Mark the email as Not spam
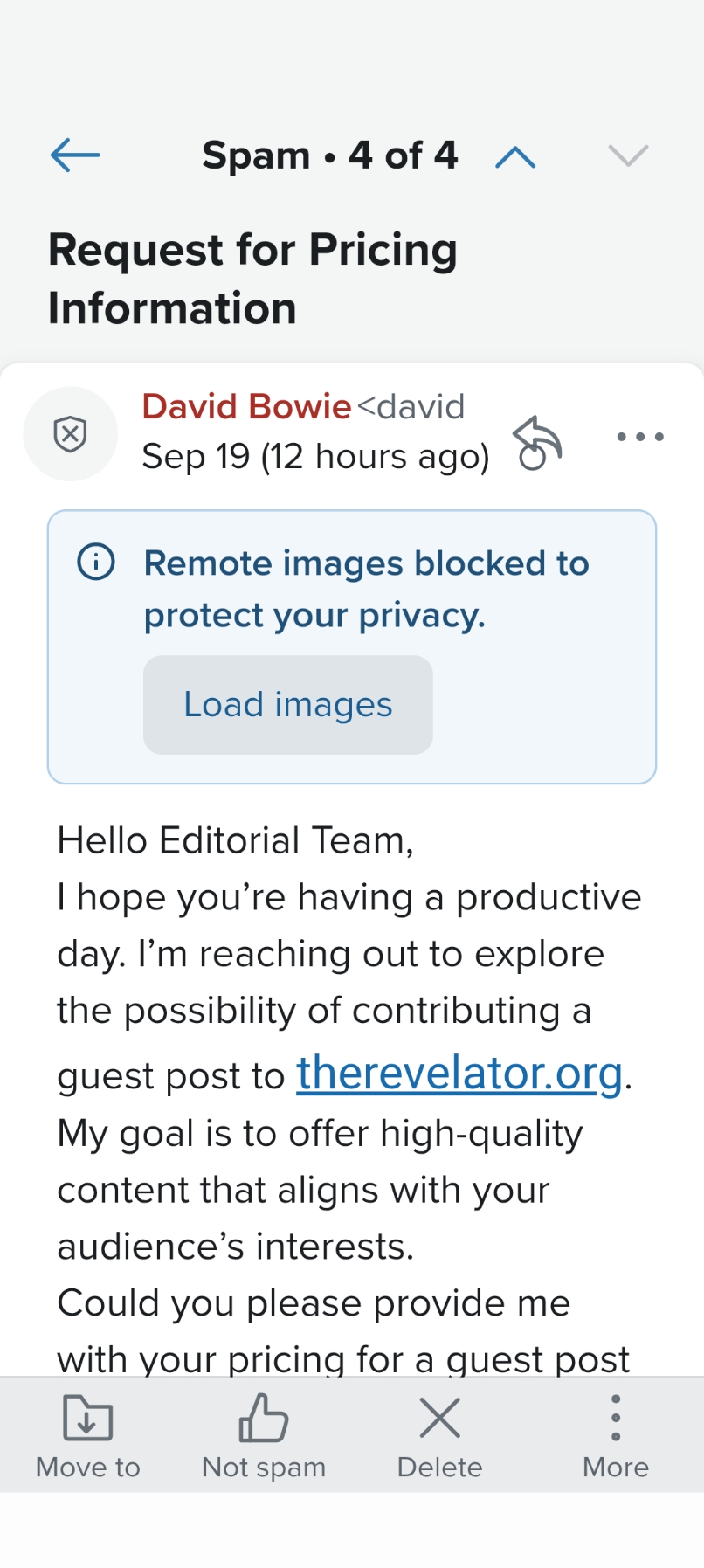 tap(264, 1434)
